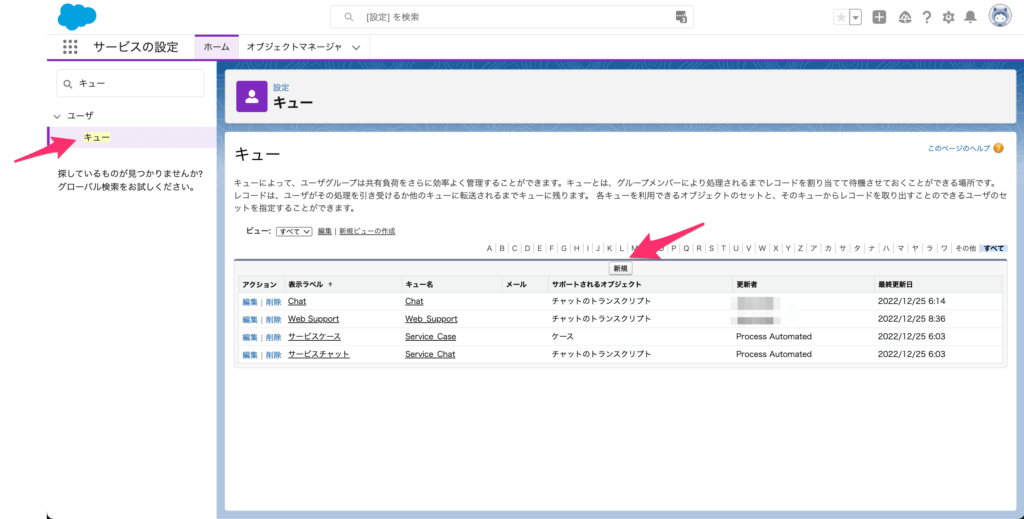1024x519 pixels.
Task: Filter the list by kana カ
Action: point(828,249)
